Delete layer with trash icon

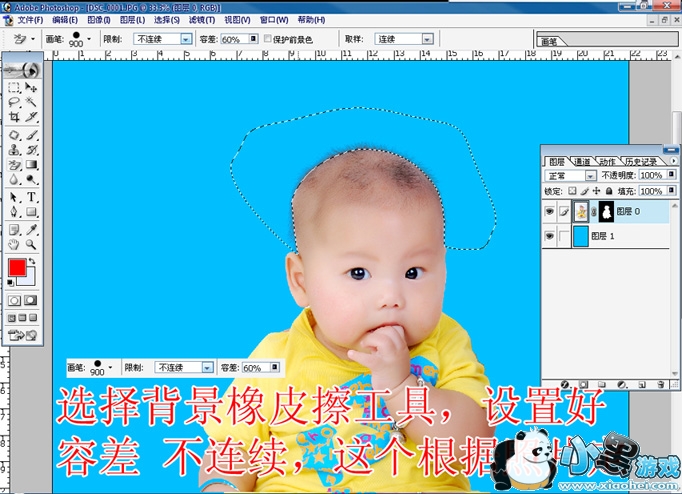660,384
